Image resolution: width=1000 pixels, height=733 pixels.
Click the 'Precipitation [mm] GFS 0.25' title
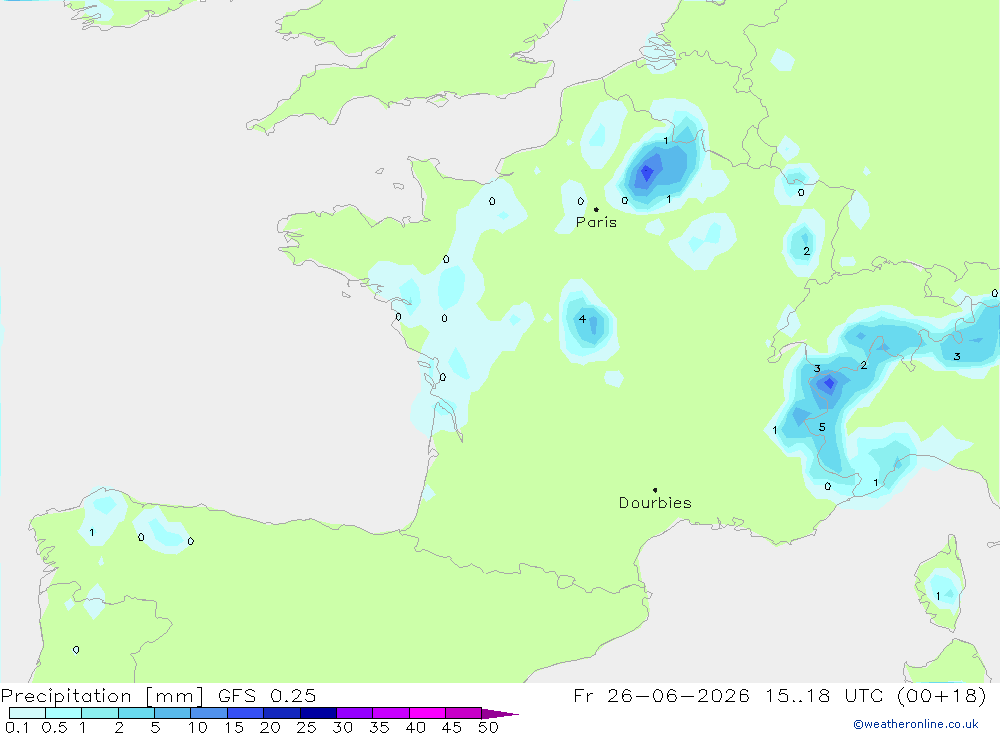pyautogui.click(x=158, y=695)
